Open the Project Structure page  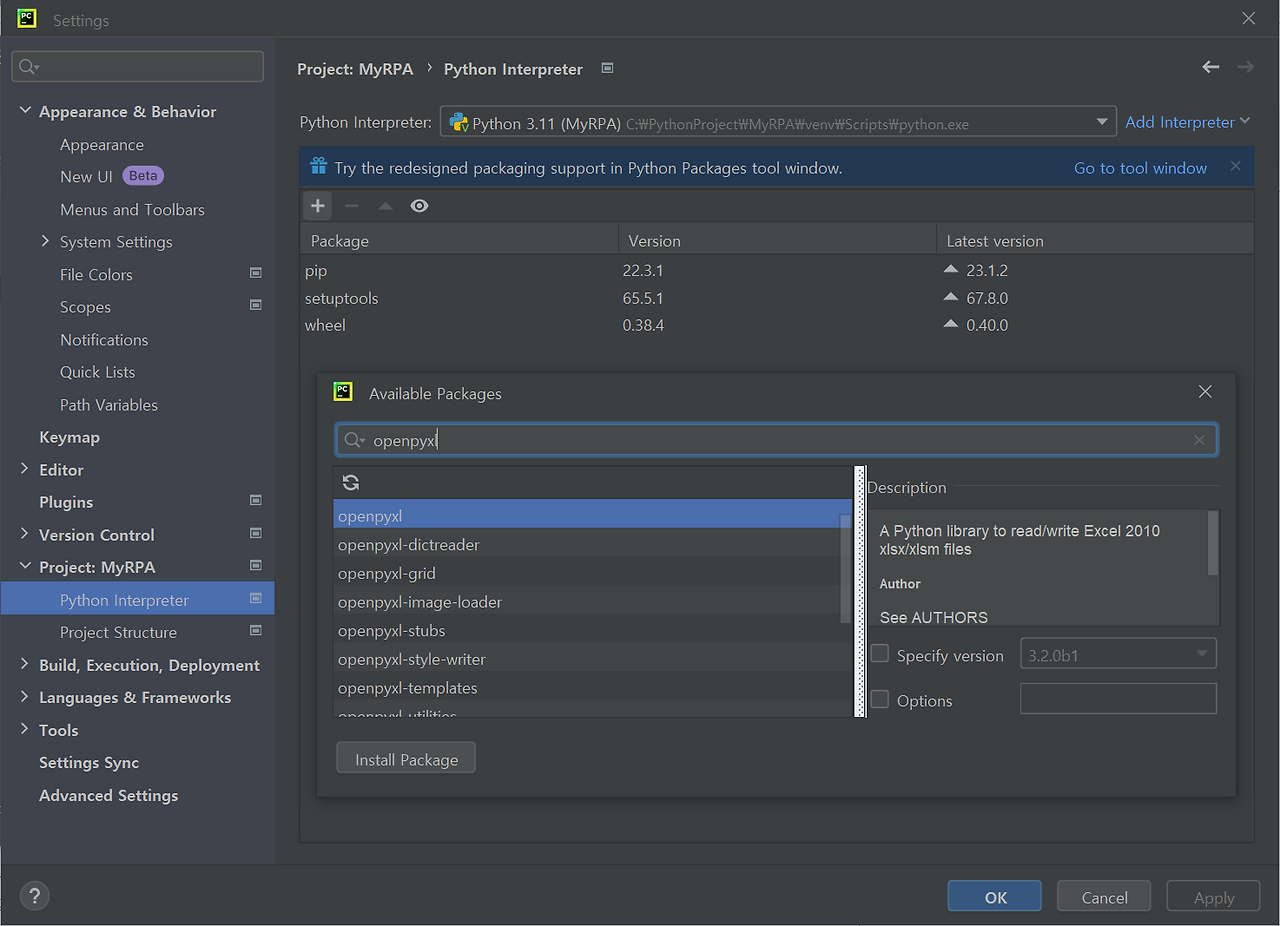(x=118, y=632)
